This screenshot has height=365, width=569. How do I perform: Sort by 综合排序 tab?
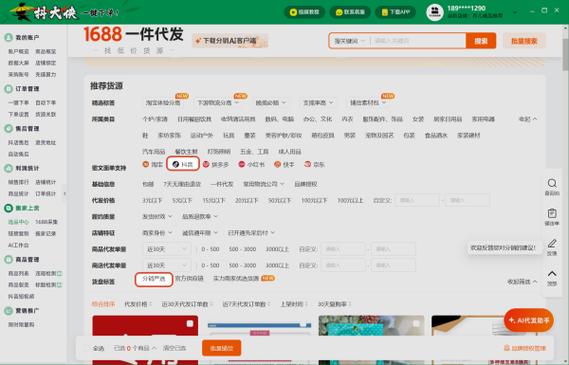pyautogui.click(x=103, y=304)
